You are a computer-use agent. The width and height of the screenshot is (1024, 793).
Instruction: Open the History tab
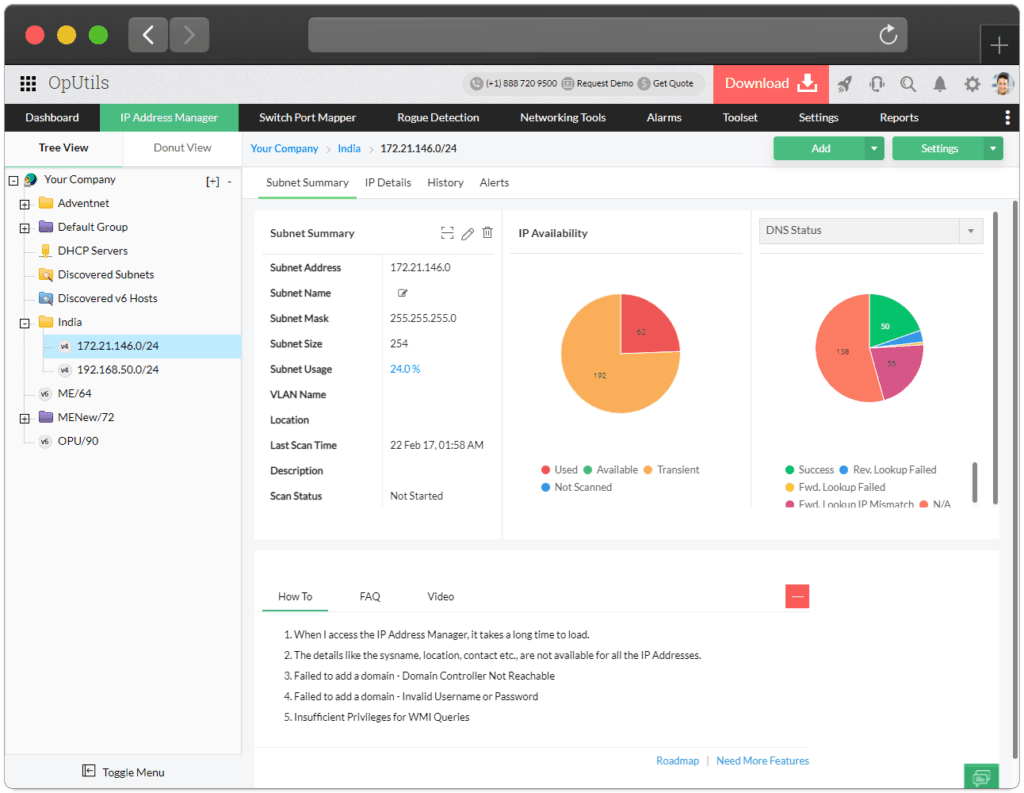[445, 183]
